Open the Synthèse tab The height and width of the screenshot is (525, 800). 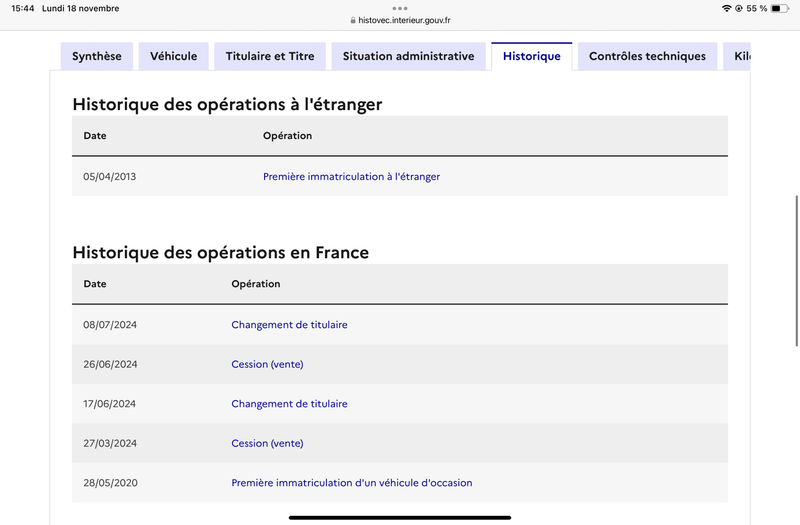coord(97,56)
